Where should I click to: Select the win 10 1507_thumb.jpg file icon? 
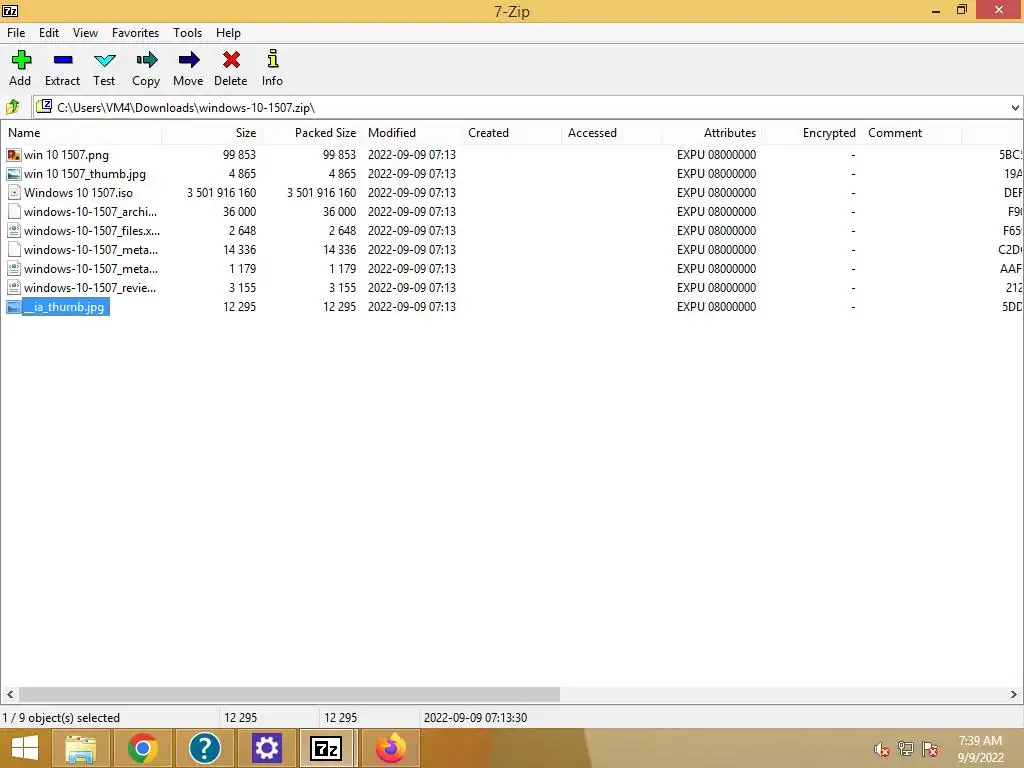[x=14, y=174]
